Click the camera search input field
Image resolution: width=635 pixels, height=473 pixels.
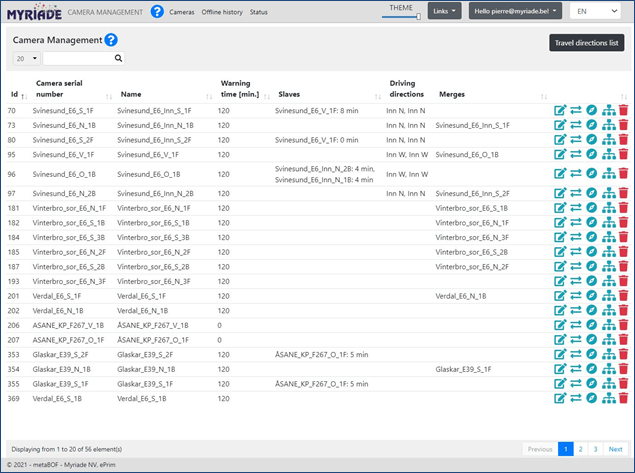[x=78, y=59]
